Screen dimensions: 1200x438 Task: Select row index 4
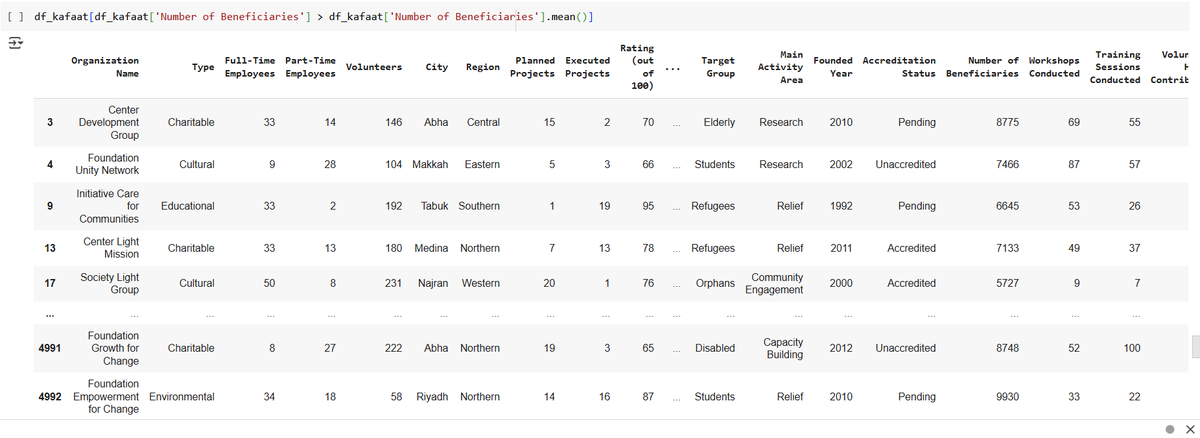(x=50, y=164)
